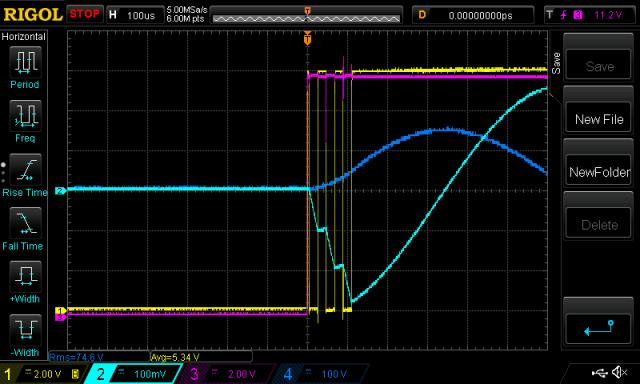Screen dimensions: 640x384
Task: Select the Period measurement icon
Action: pos(25,62)
